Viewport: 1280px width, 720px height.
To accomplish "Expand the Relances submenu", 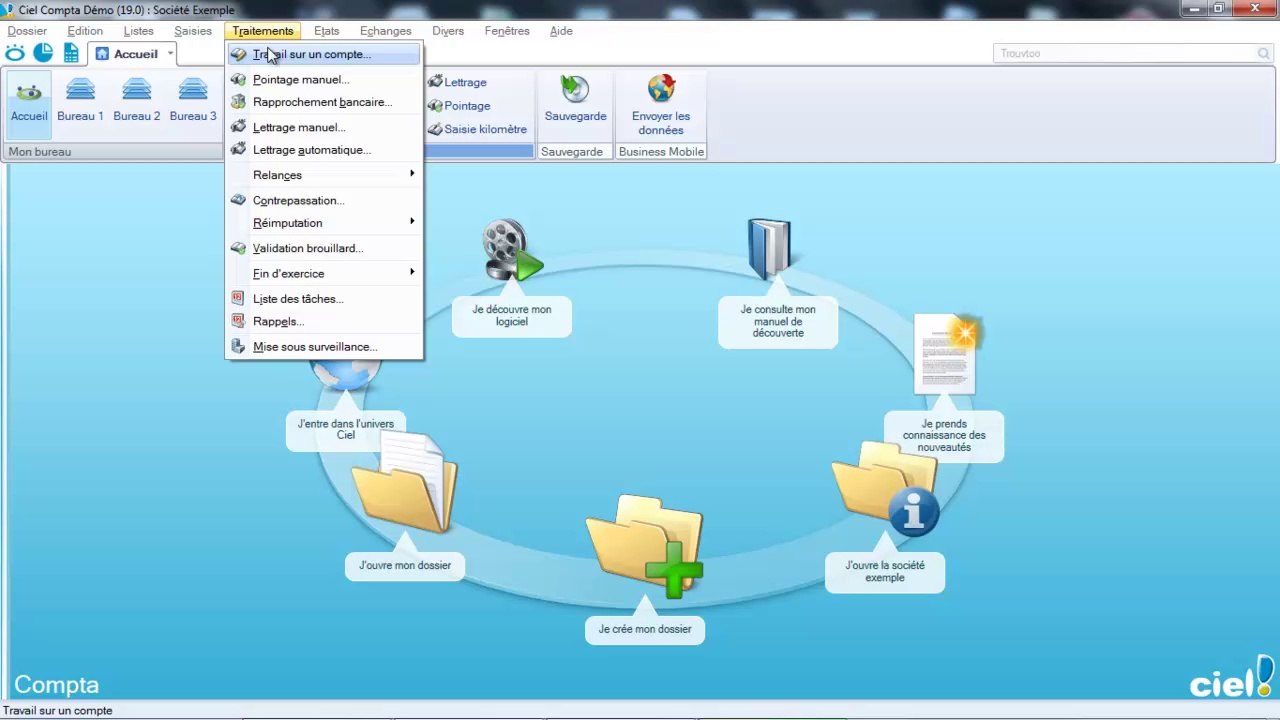I will (x=324, y=175).
